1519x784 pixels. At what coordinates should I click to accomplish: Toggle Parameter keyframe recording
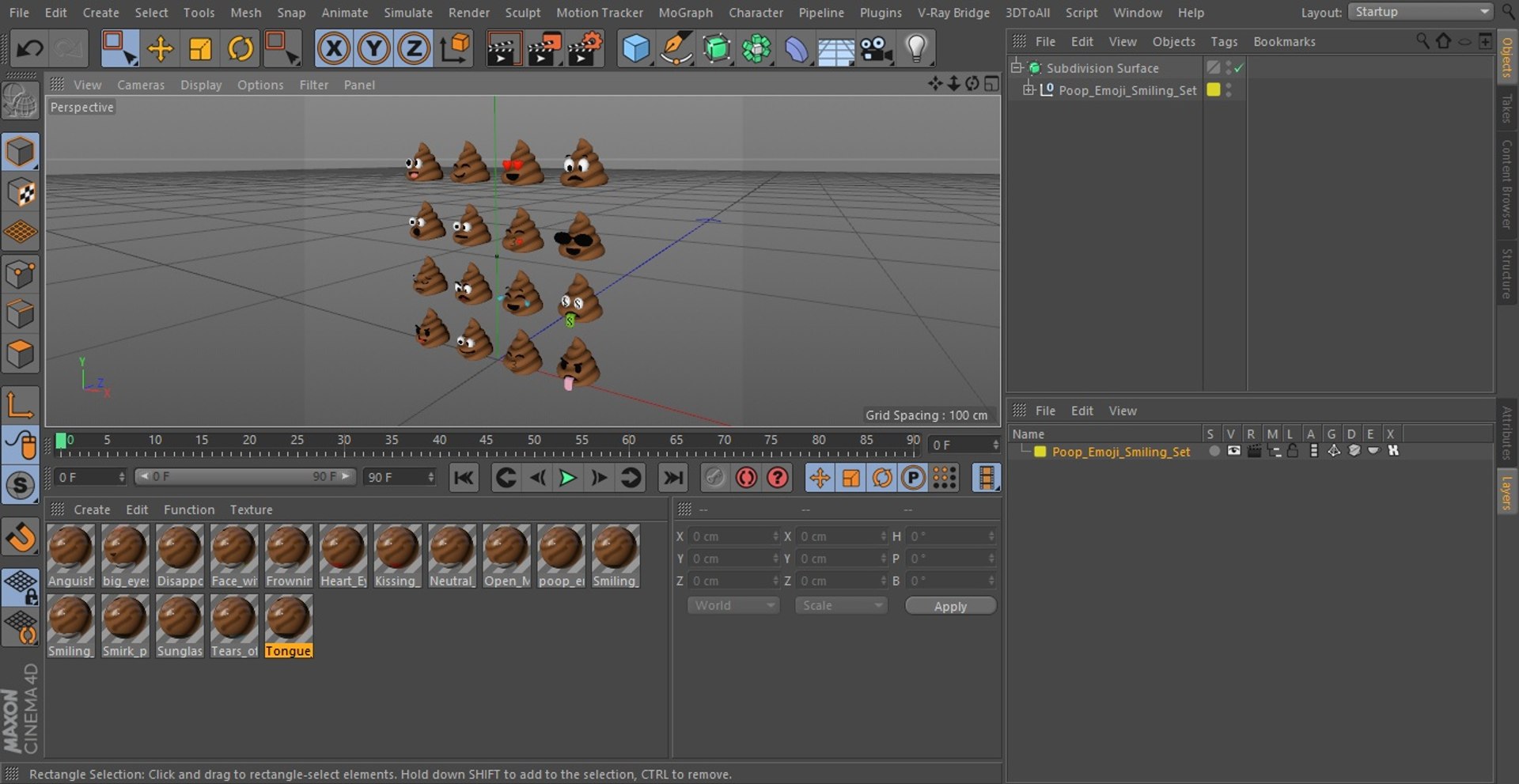point(913,478)
